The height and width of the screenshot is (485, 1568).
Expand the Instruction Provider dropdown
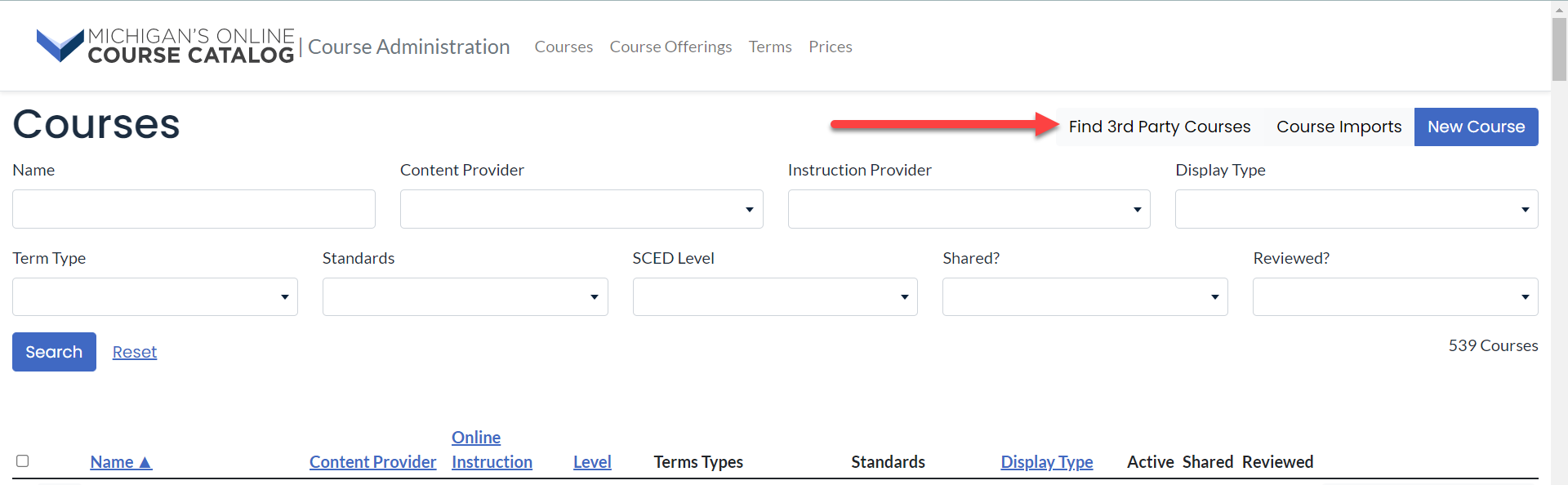[x=969, y=209]
